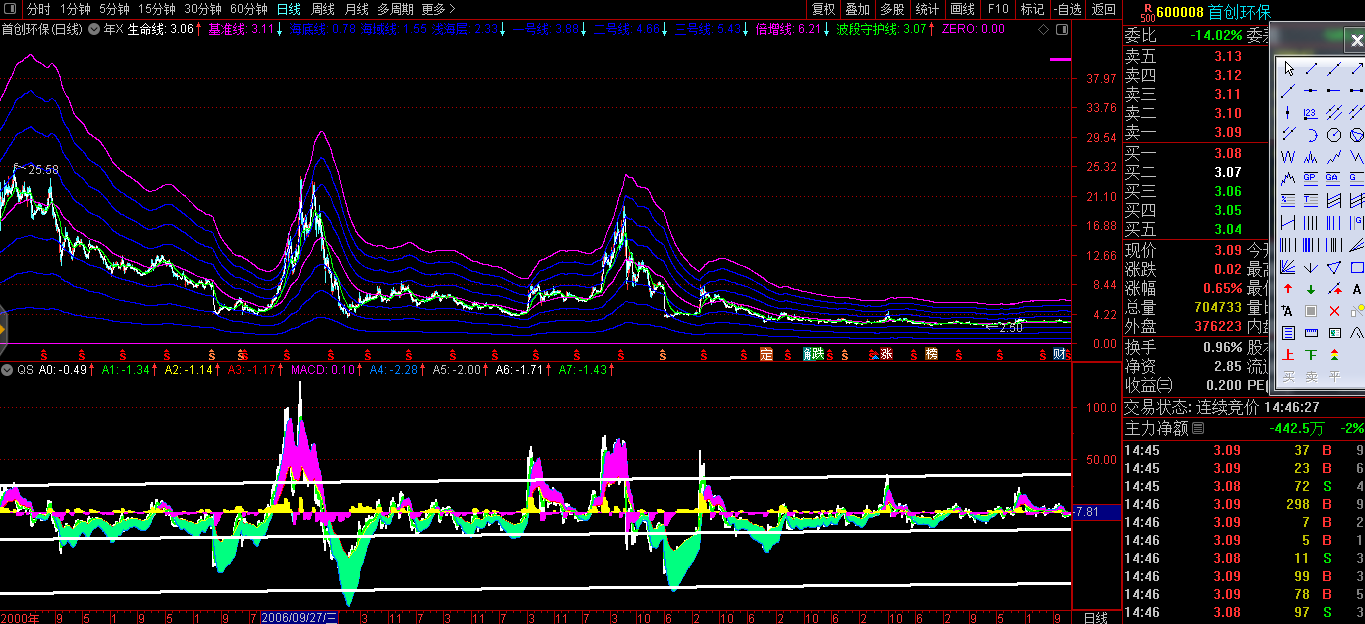Click the 收益(三) label
This screenshot has width=1365, height=624.
1148,385
